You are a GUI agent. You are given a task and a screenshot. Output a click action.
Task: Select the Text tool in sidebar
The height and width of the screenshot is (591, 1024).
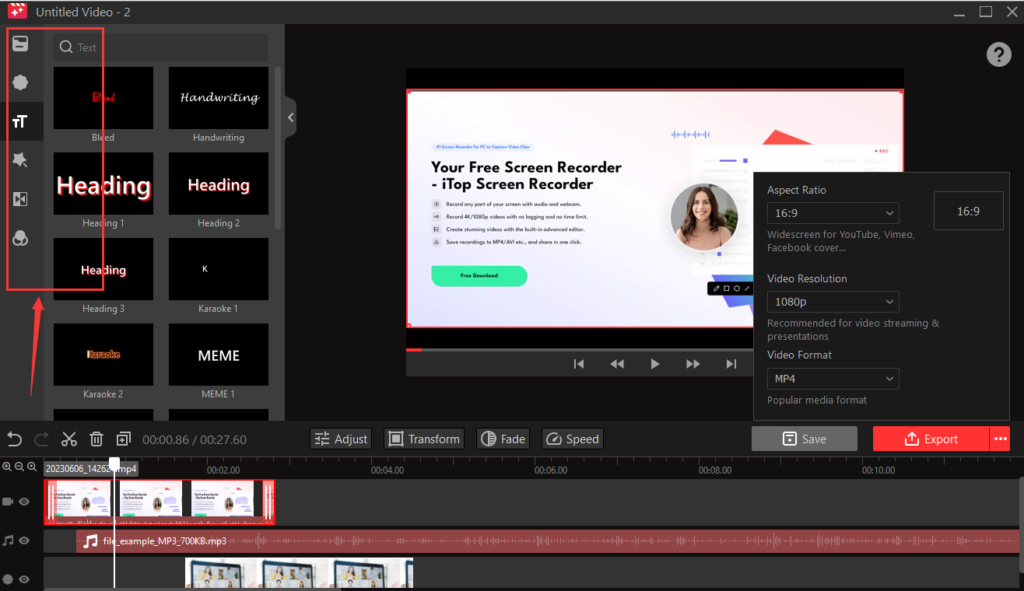point(20,121)
